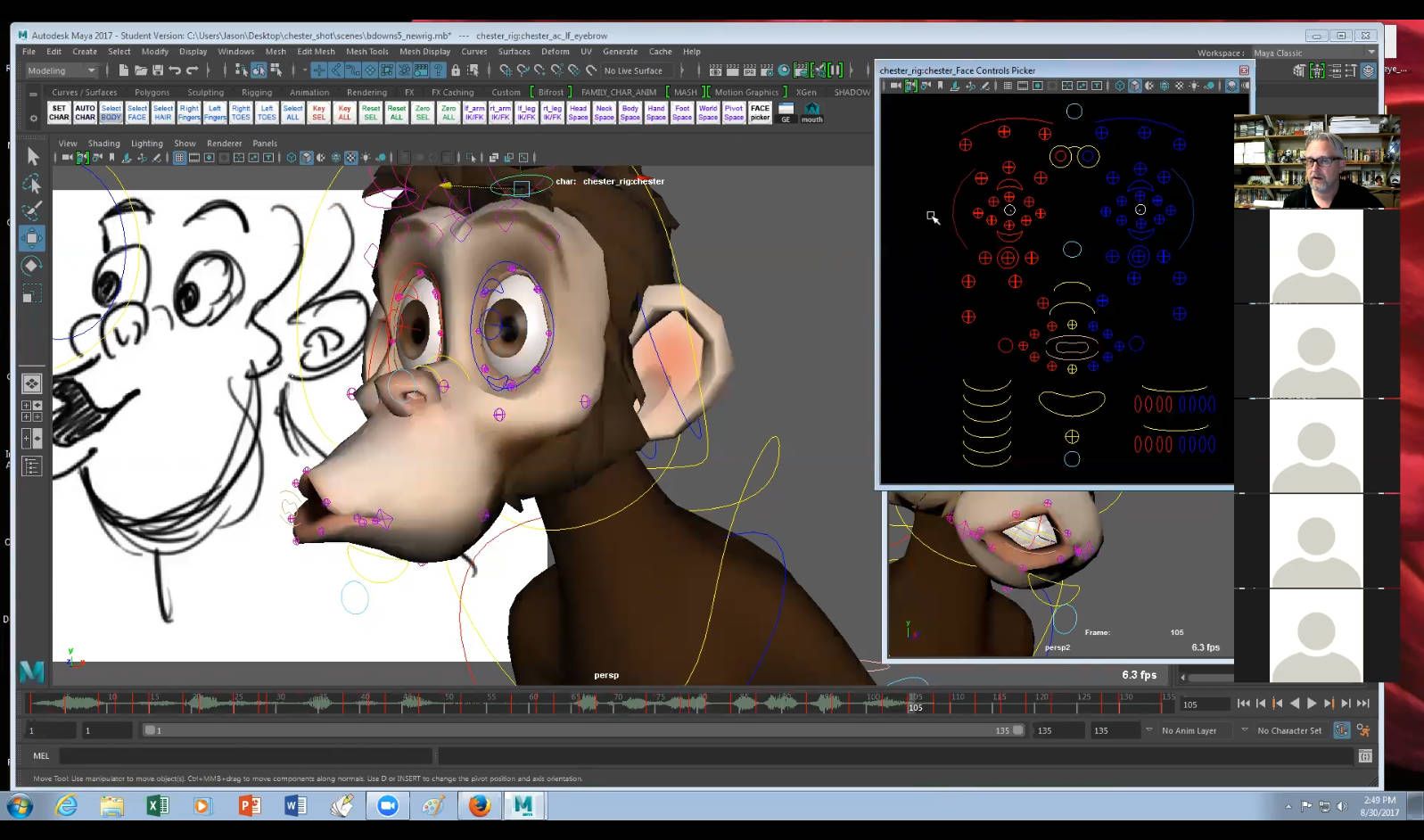The image size is (1424, 840).
Task: Open the Workspace Maya Classic dropdown
Action: [1313, 53]
